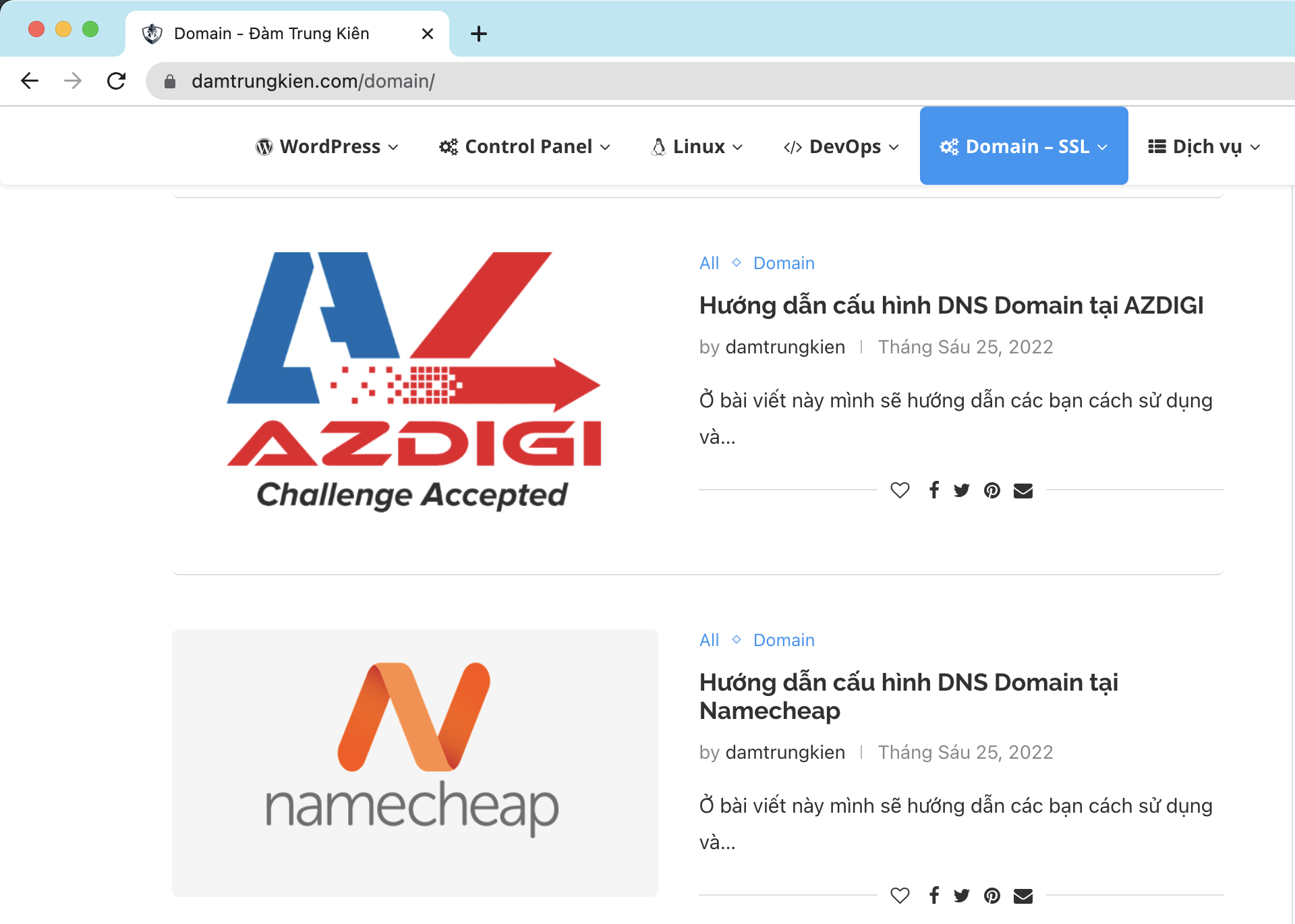Open the Control Panel menu item
This screenshot has width=1295, height=924.
click(525, 146)
